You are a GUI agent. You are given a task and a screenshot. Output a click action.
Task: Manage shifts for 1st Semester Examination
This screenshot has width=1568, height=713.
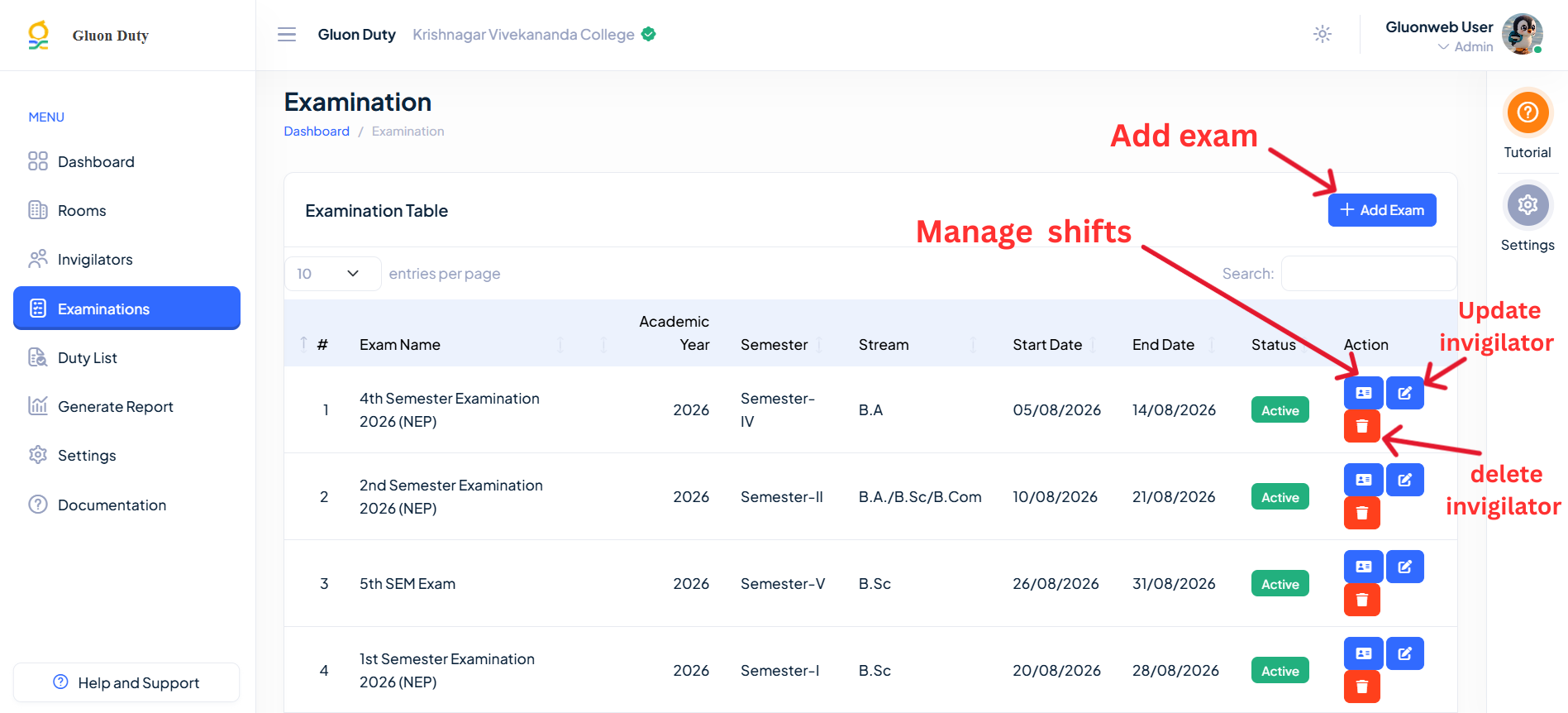tap(1363, 653)
